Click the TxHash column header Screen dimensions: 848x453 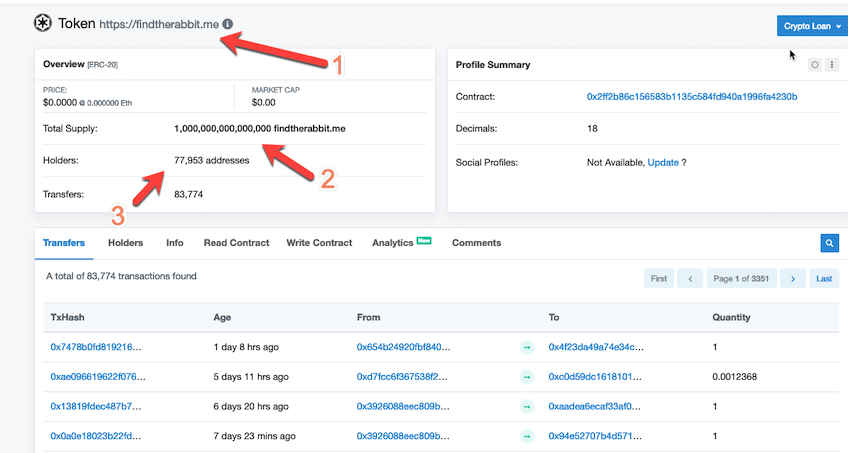[67, 317]
